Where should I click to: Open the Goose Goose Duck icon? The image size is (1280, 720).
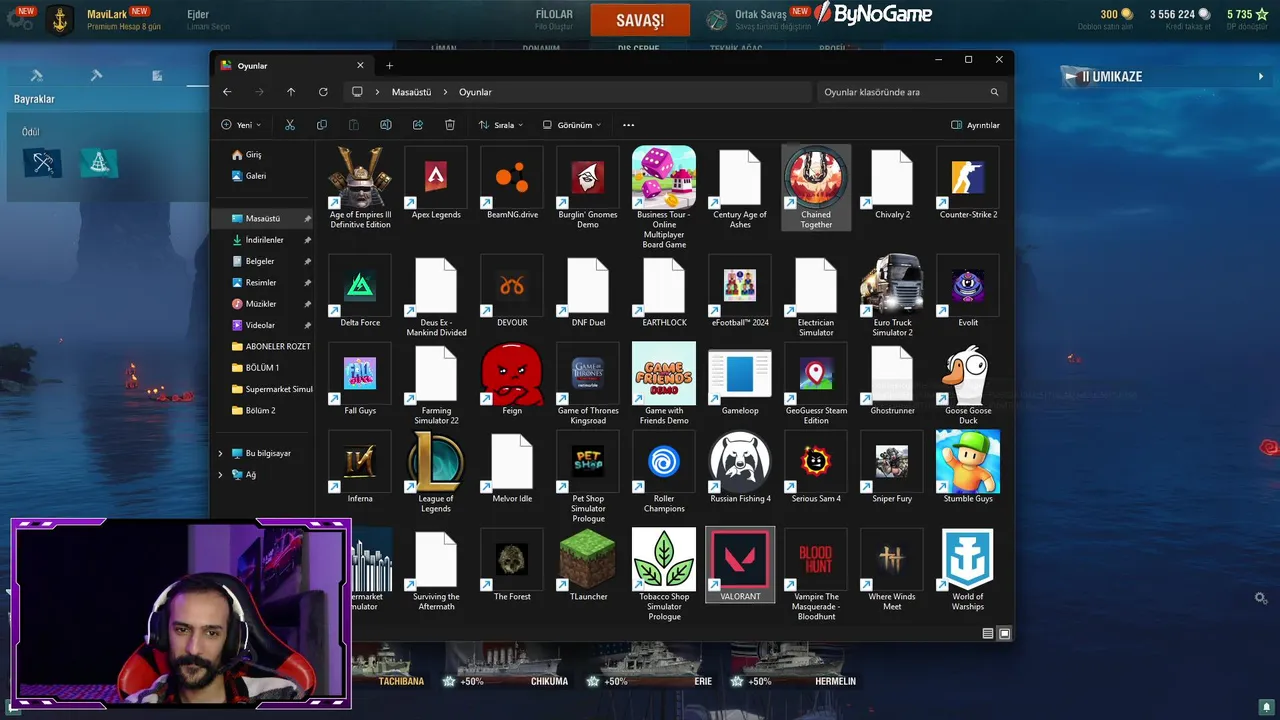pyautogui.click(x=968, y=374)
